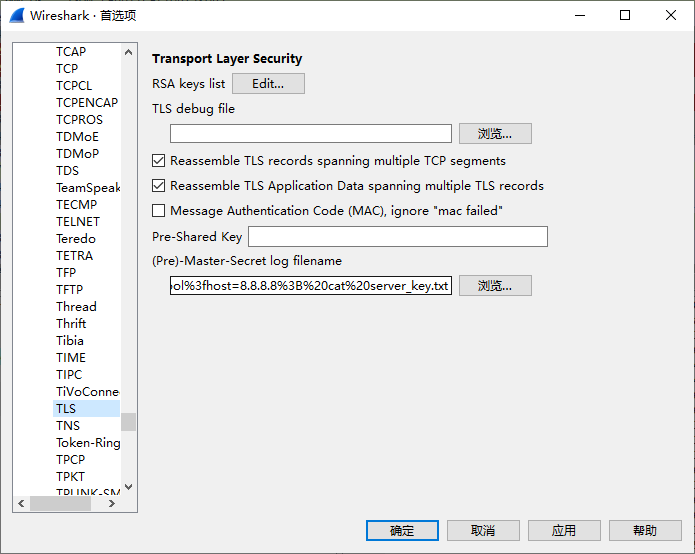This screenshot has width=695, height=554.
Task: Select TIPC protocol entry
Action: (69, 375)
